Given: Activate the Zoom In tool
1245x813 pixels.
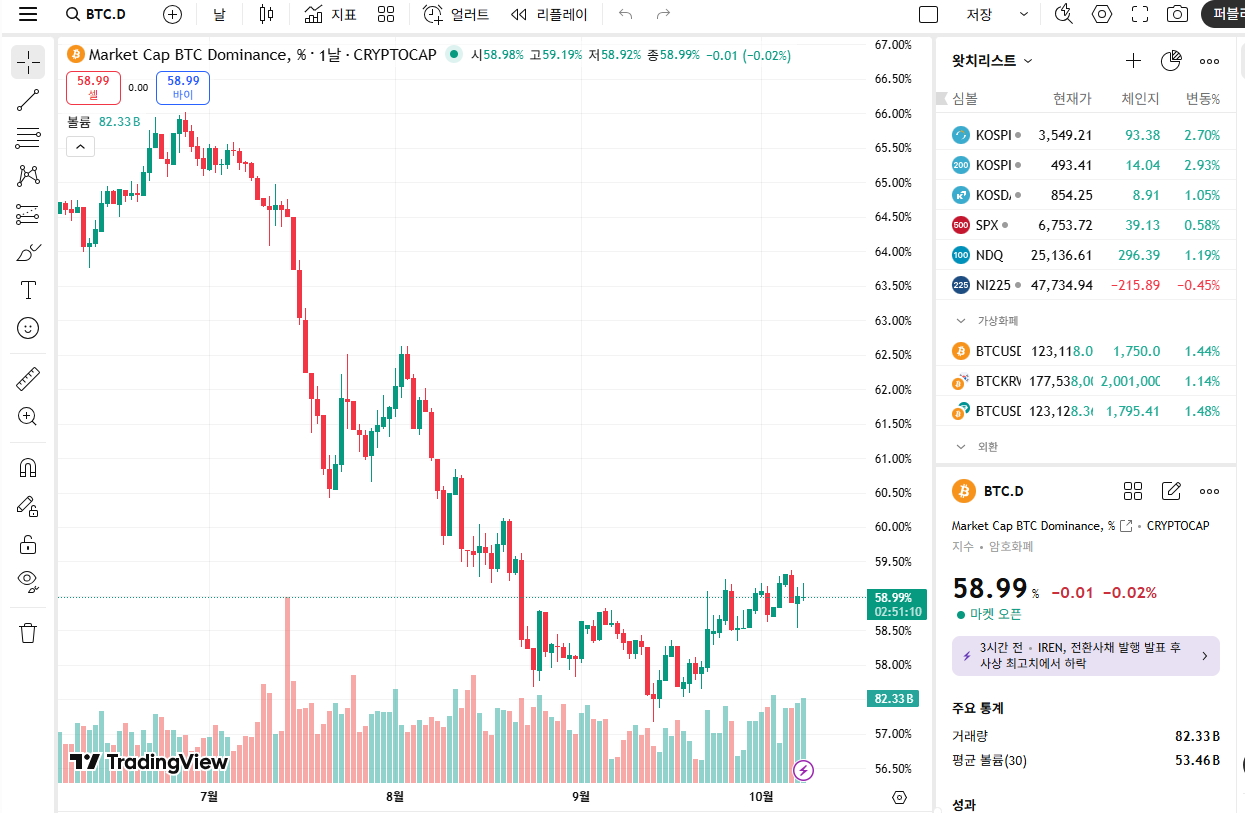Looking at the screenshot, I should tap(28, 417).
